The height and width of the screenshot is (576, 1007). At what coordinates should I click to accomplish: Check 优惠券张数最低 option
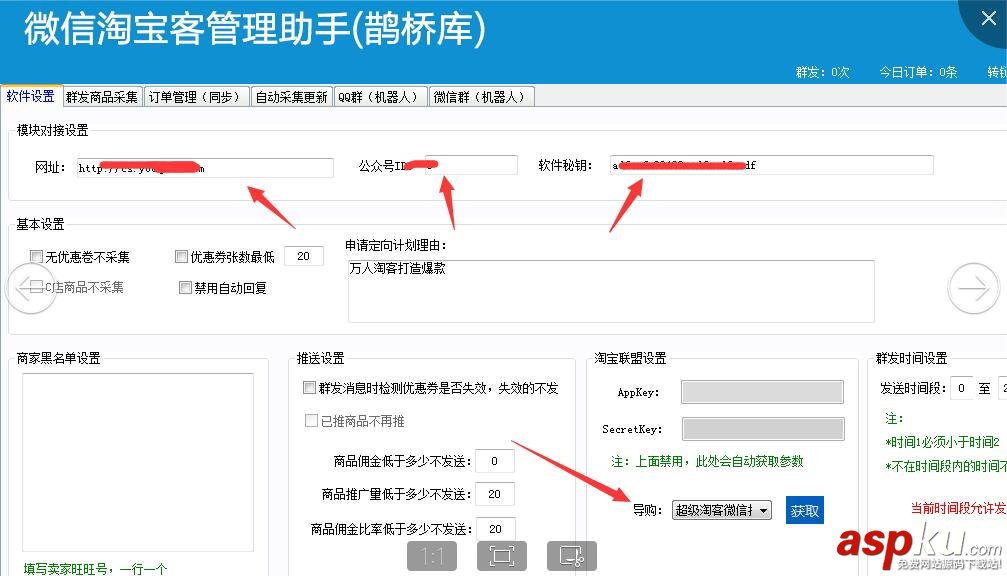pyautogui.click(x=181, y=256)
